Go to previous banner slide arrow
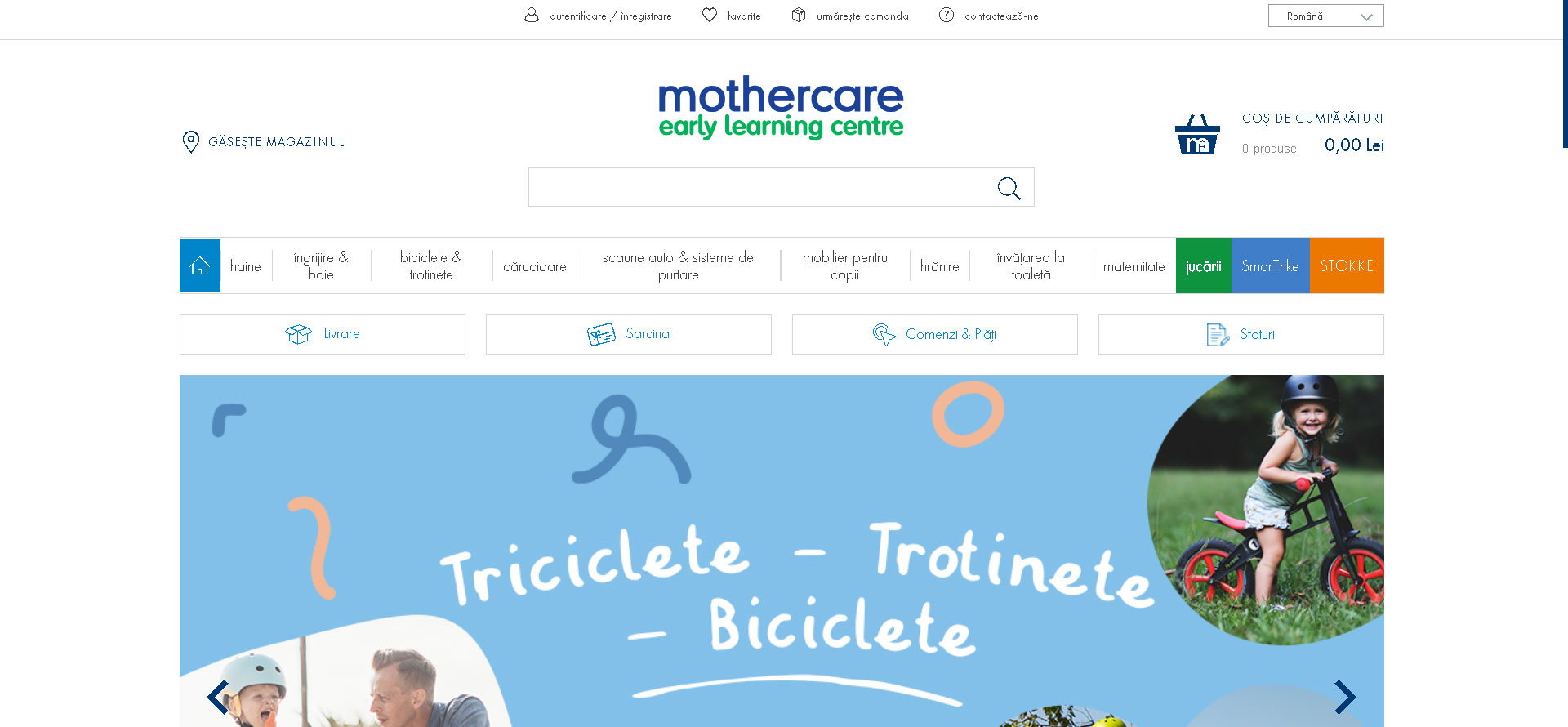Screen dimensions: 1568x727 218,697
